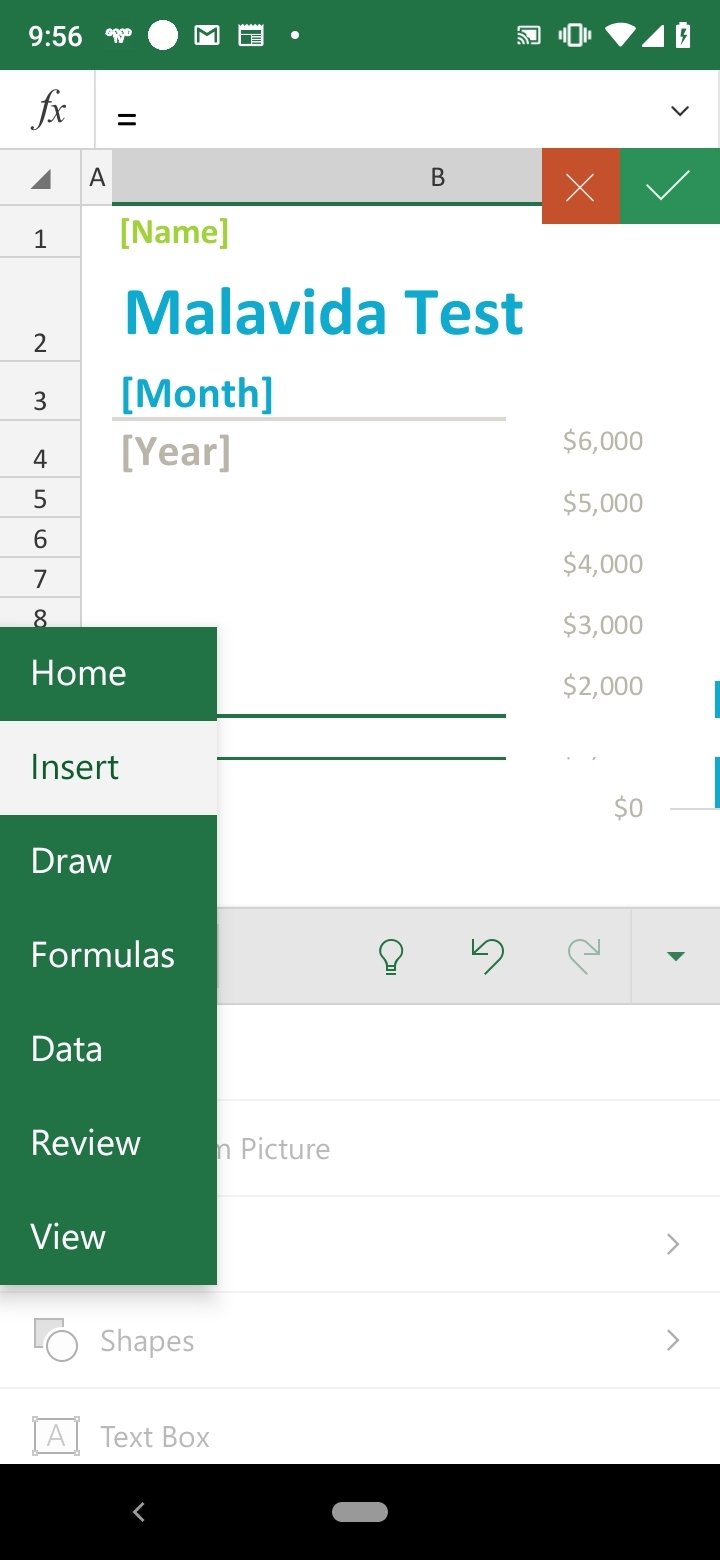Select the Draw tab option
The width and height of the screenshot is (720, 1560).
click(x=108, y=861)
